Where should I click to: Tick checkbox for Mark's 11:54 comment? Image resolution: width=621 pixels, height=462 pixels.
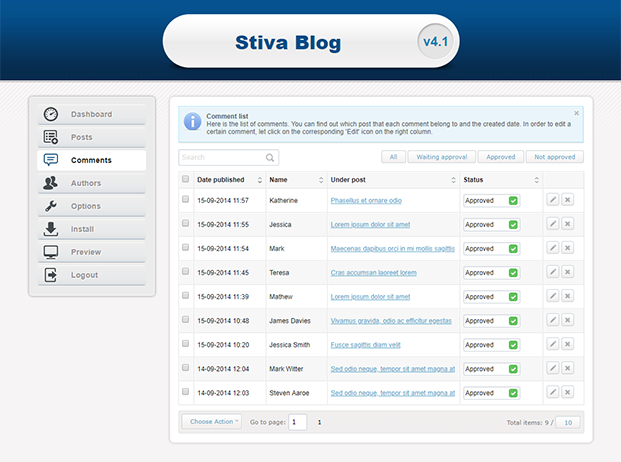(x=185, y=247)
